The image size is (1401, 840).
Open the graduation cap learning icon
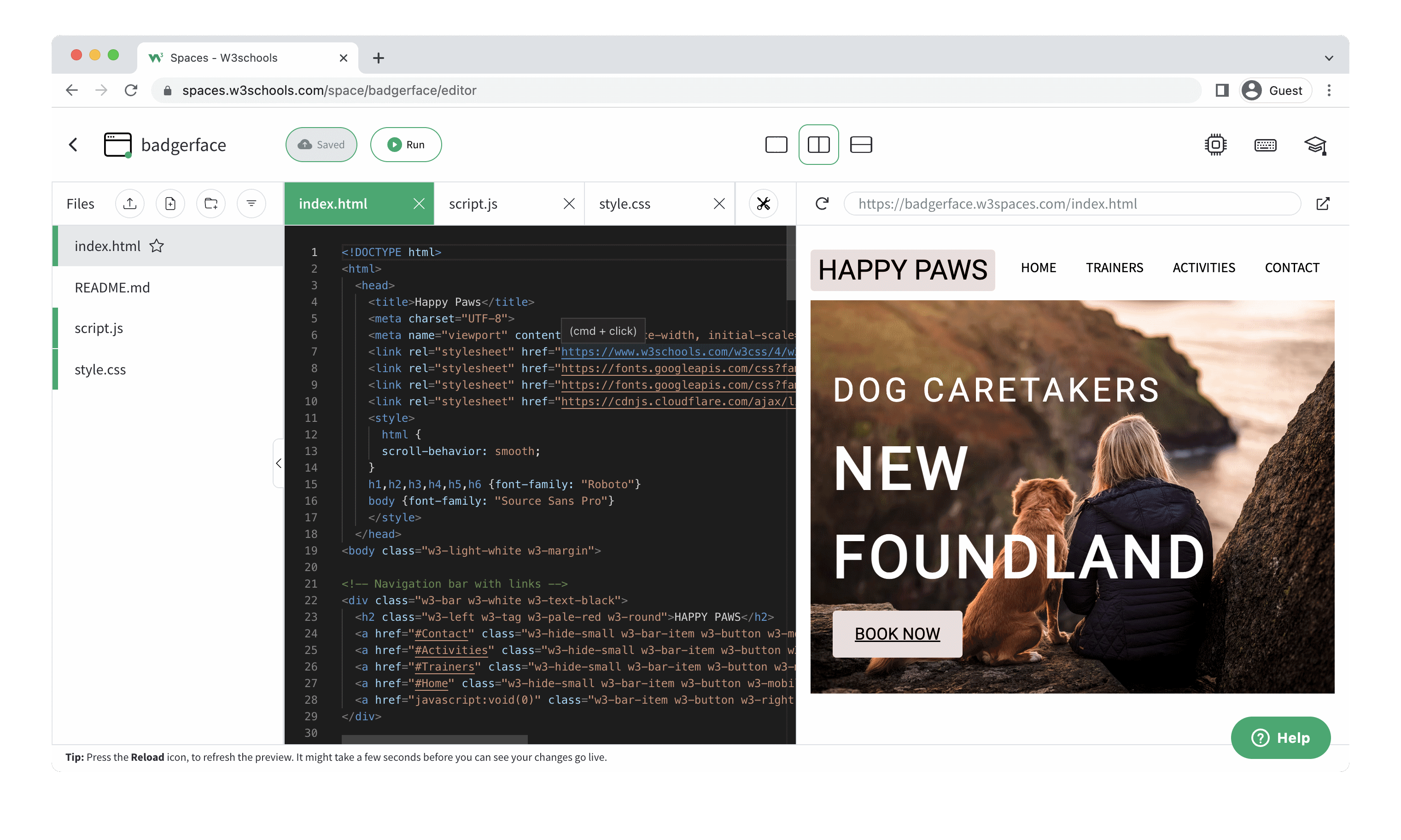point(1315,145)
